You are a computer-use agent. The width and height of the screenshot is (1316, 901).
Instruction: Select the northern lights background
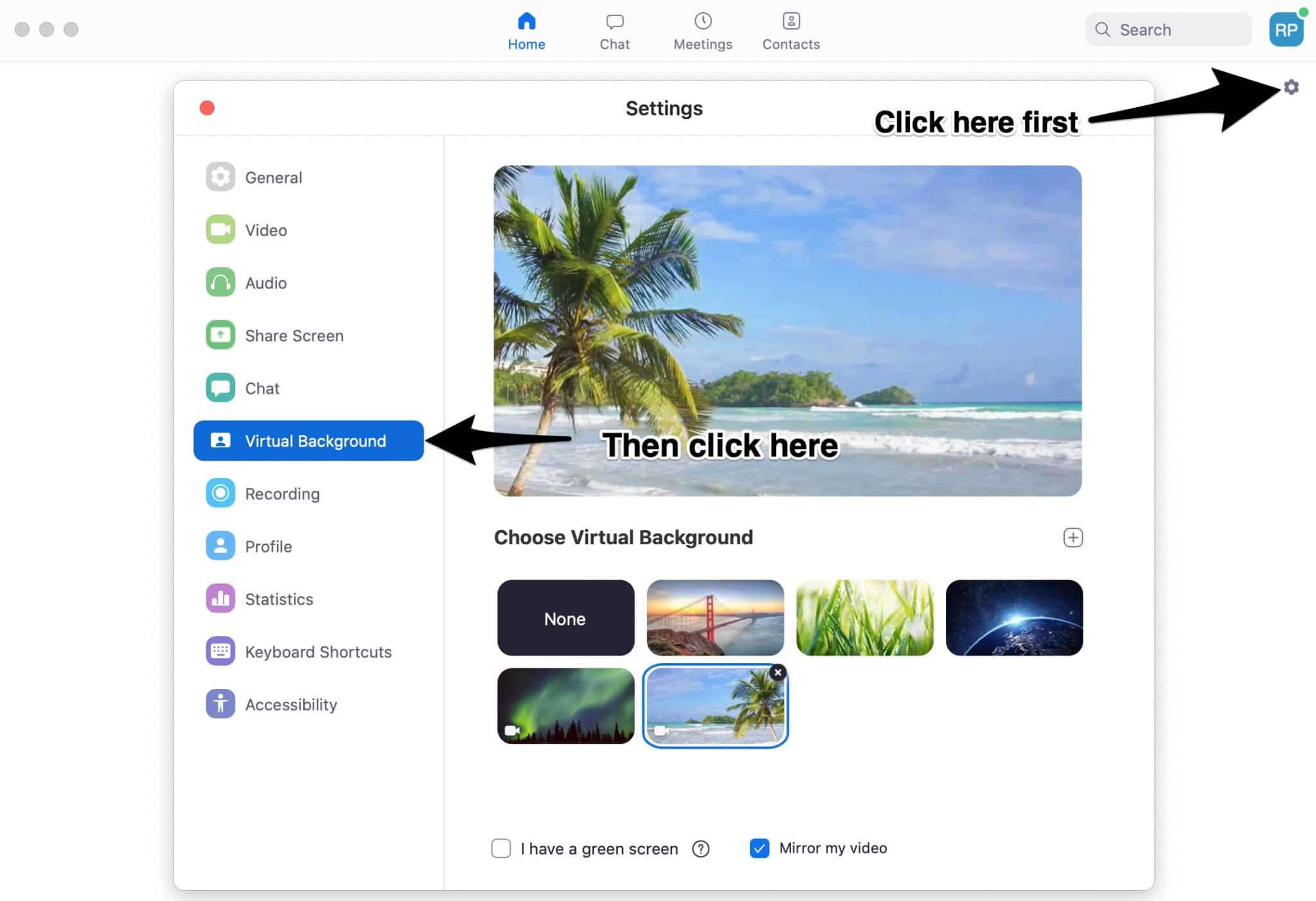pos(565,705)
